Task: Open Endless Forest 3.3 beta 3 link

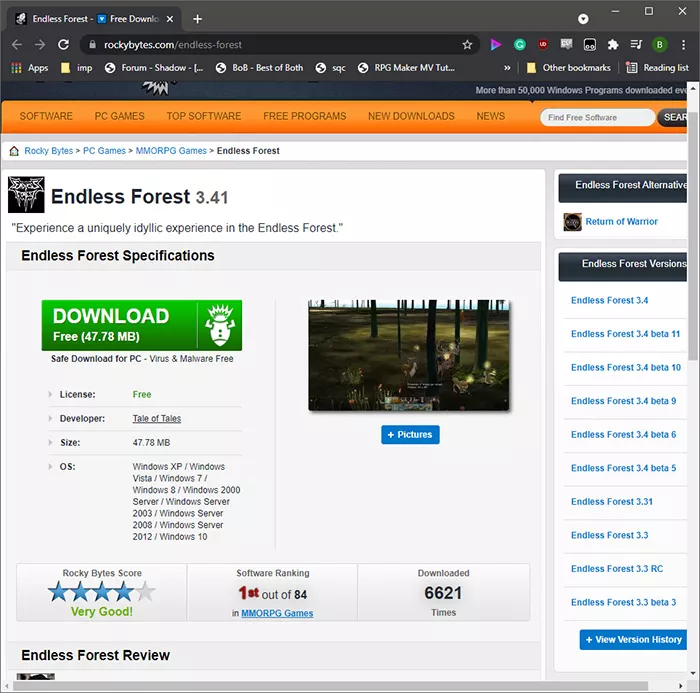Action: (624, 602)
